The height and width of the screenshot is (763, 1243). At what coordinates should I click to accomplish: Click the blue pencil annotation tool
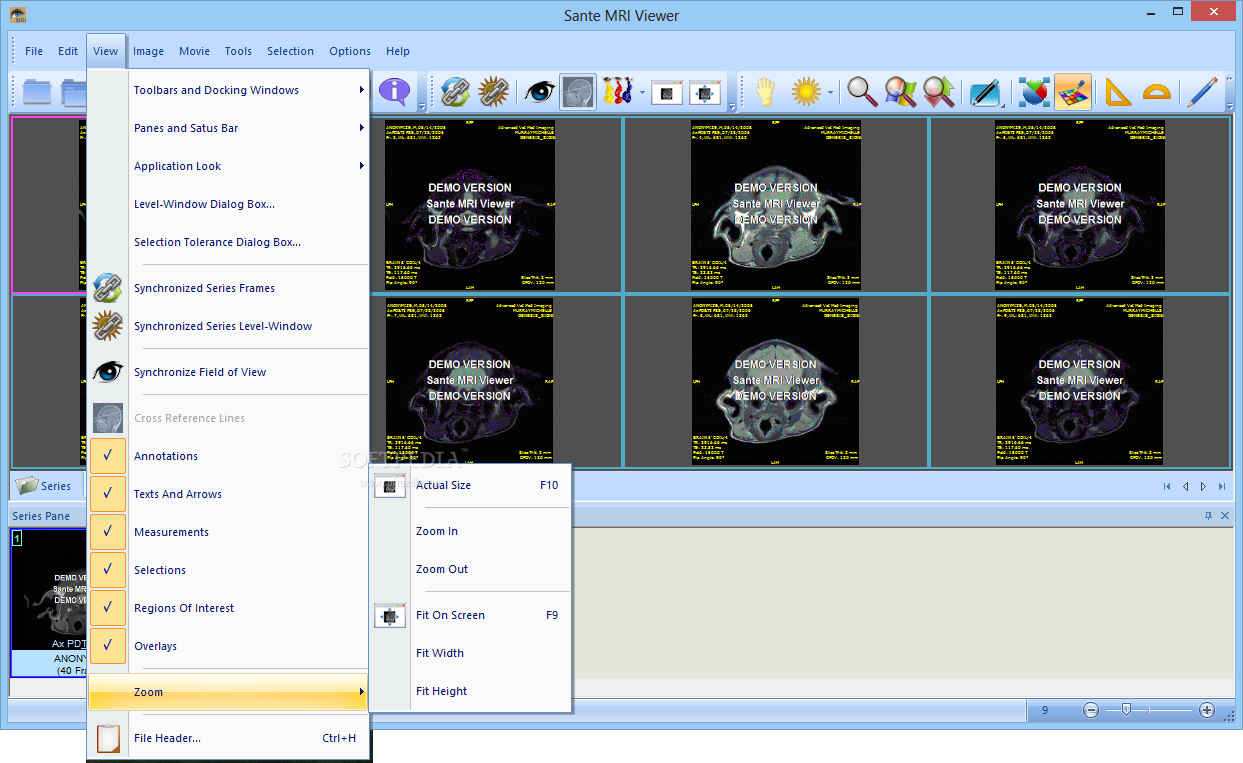[1201, 92]
